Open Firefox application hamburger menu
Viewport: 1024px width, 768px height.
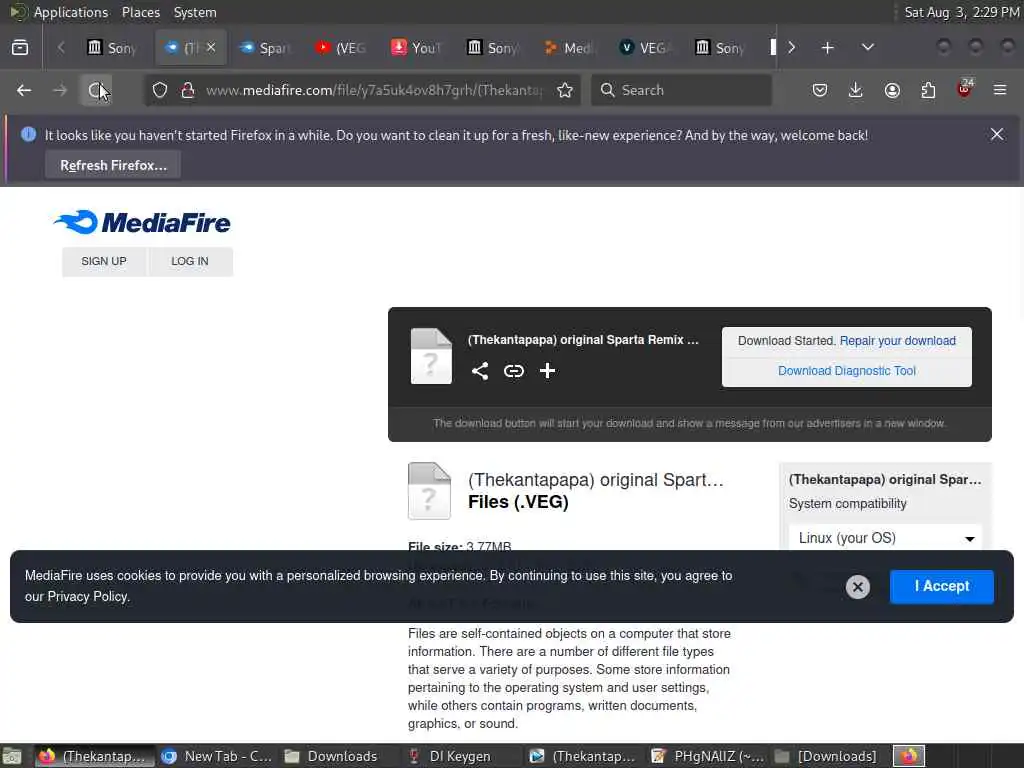(1000, 90)
